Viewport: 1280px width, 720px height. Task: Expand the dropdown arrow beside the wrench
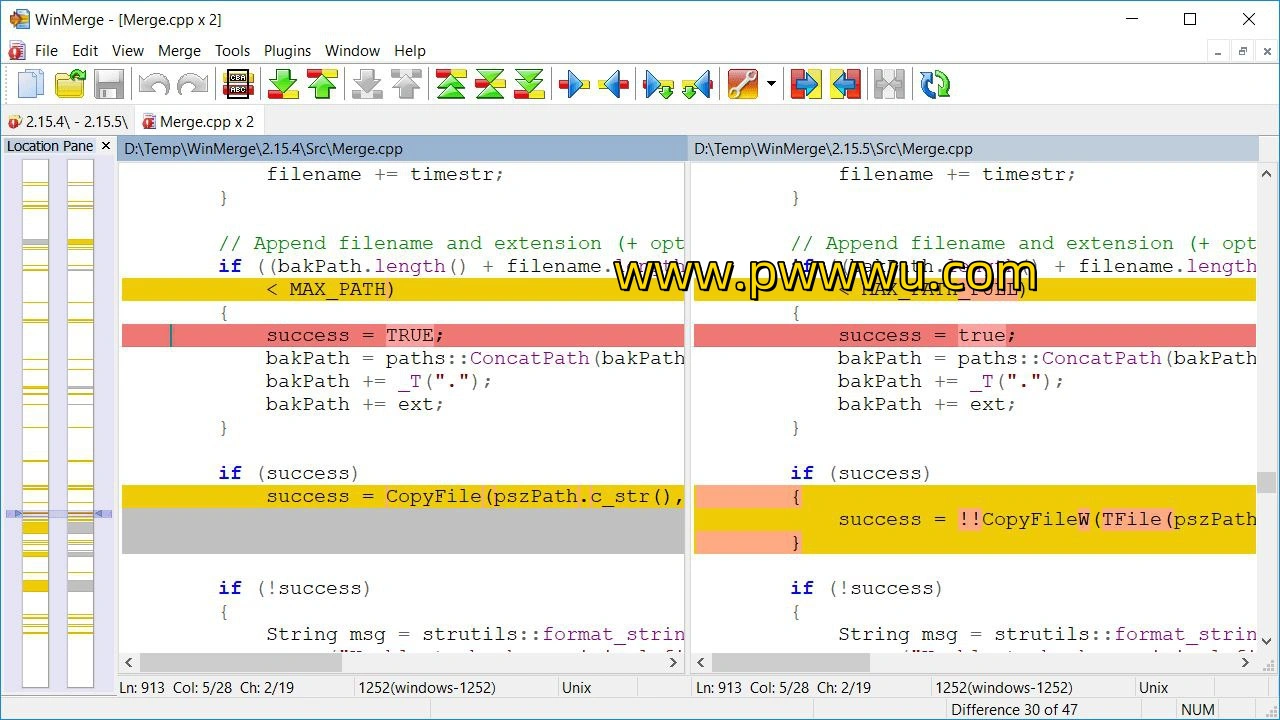click(771, 84)
